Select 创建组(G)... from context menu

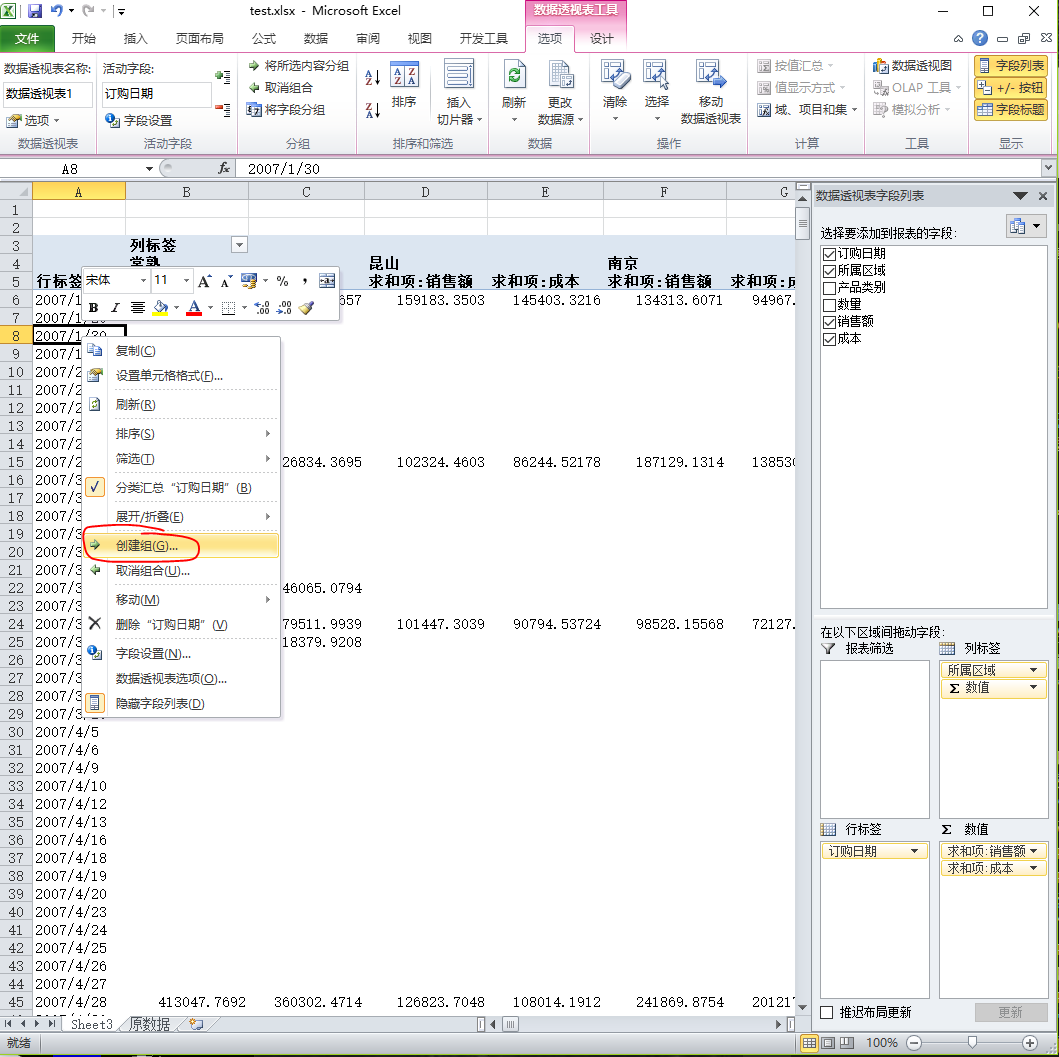[x=147, y=546]
